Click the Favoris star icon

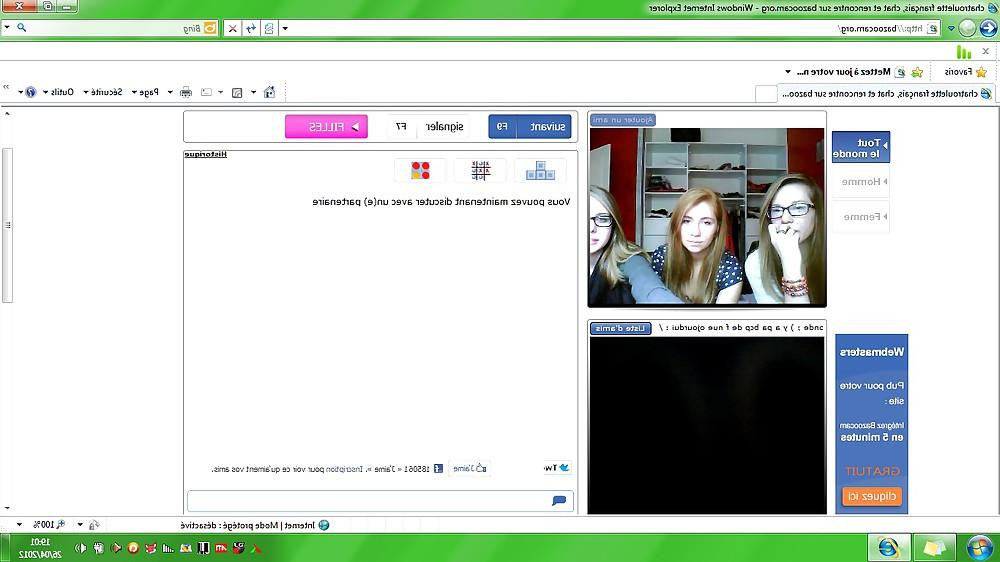pos(981,72)
